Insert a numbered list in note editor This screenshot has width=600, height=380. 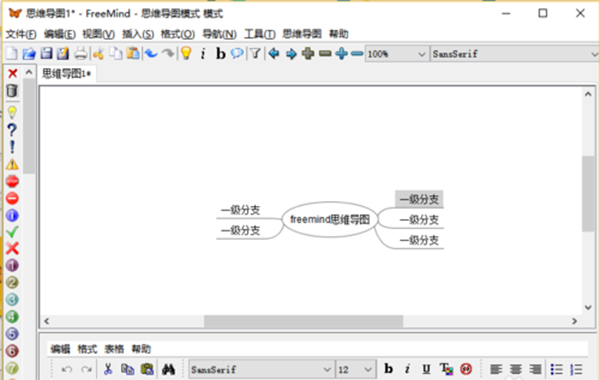pos(576,369)
